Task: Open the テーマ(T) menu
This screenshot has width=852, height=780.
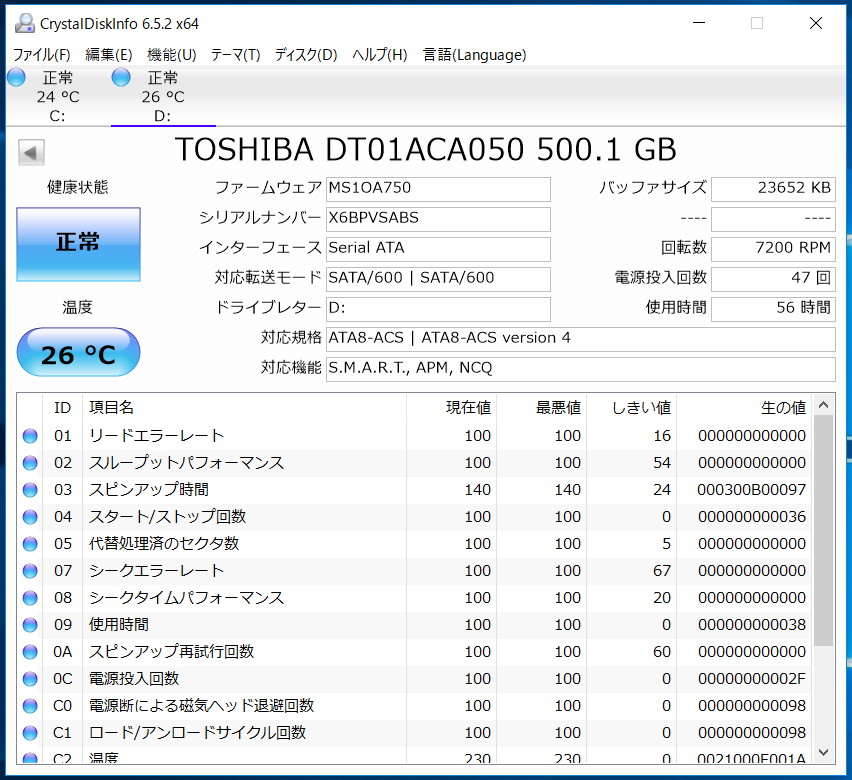Action: coord(235,54)
